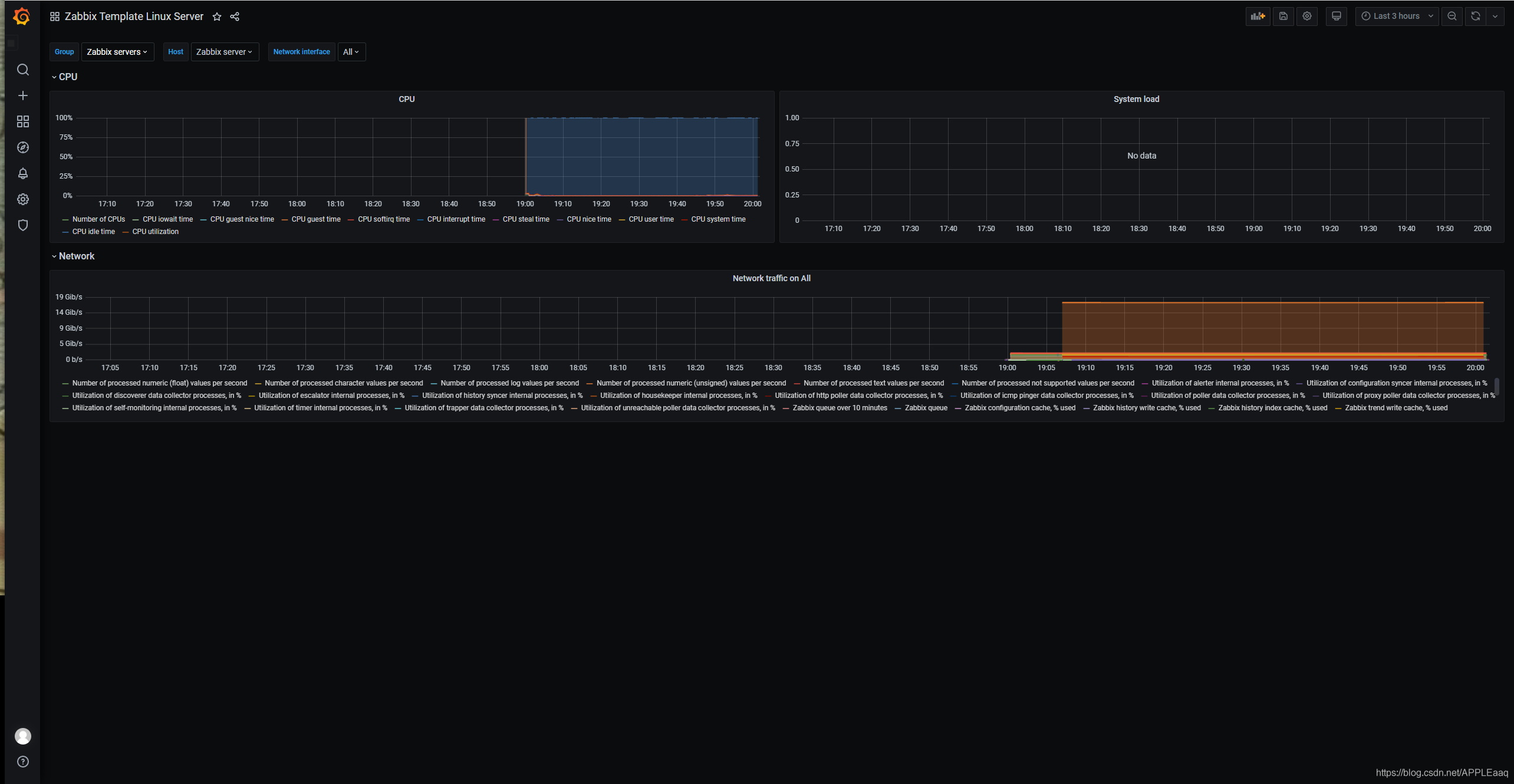This screenshot has height=784, width=1514.
Task: Open the System load panel title menu
Action: (1136, 99)
